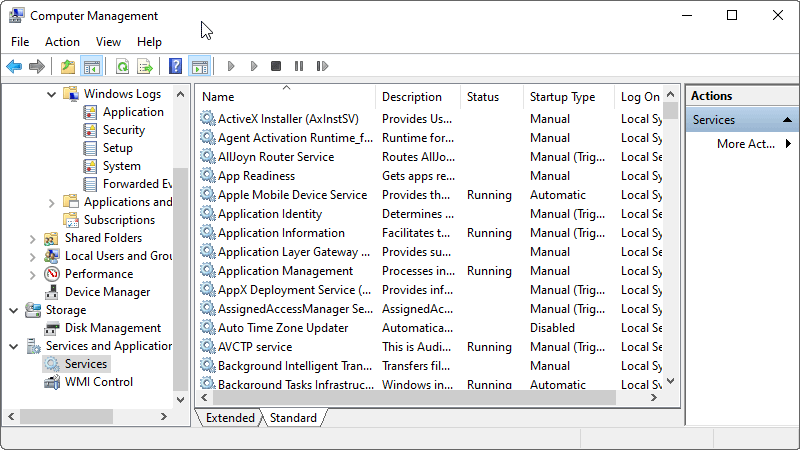Open Disk Management in the tree
800x450 pixels.
pos(113,328)
